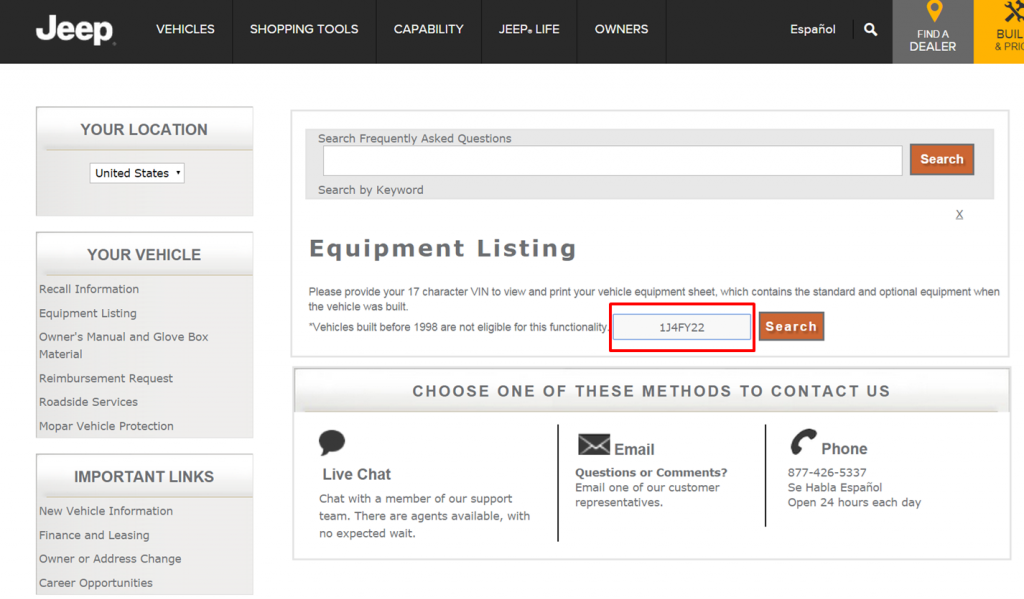Open the Shopping Tools menu
Viewport: 1024px width, 599px height.
304,29
